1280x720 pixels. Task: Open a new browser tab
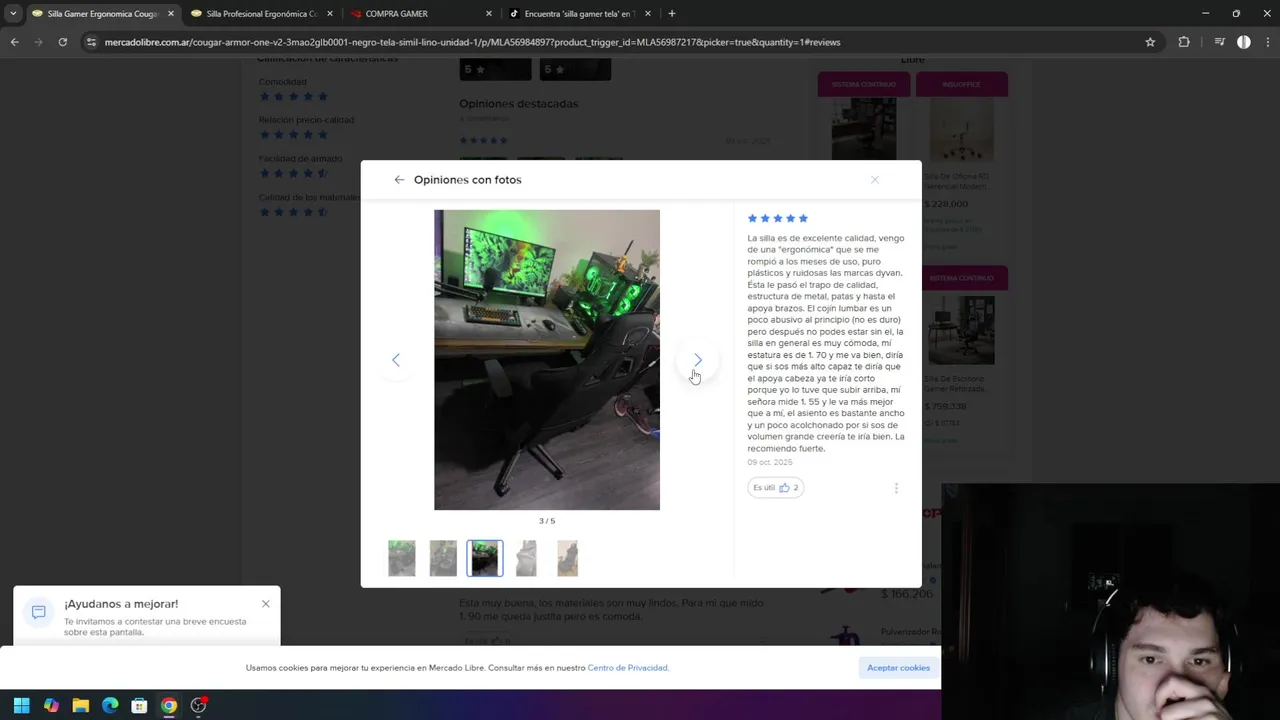coord(672,14)
